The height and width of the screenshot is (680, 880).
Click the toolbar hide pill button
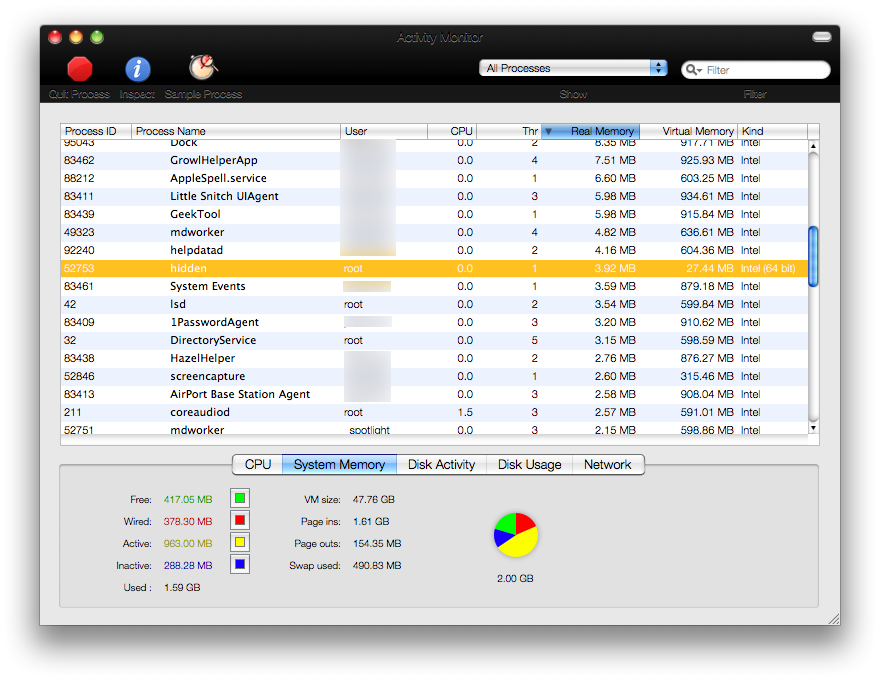point(822,37)
